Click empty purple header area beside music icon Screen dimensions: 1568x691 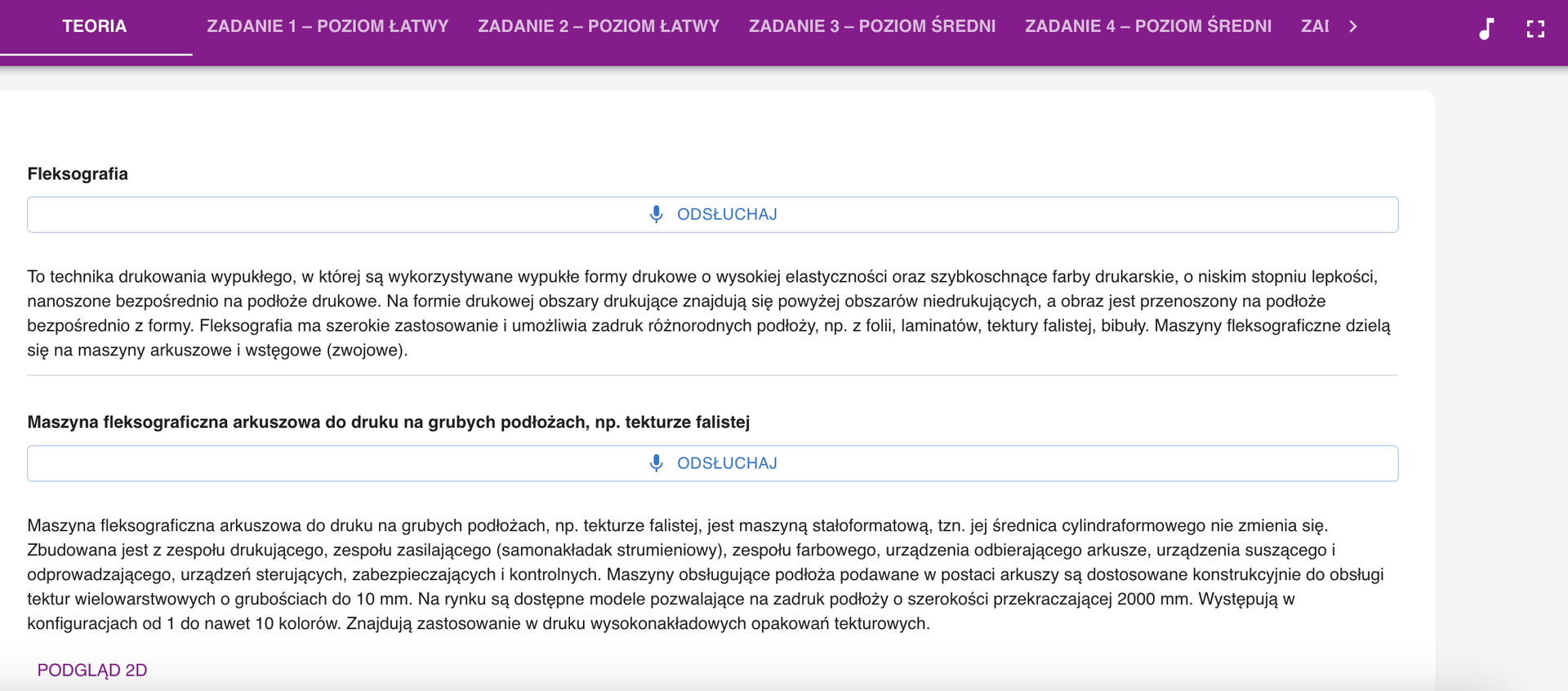1421,29
